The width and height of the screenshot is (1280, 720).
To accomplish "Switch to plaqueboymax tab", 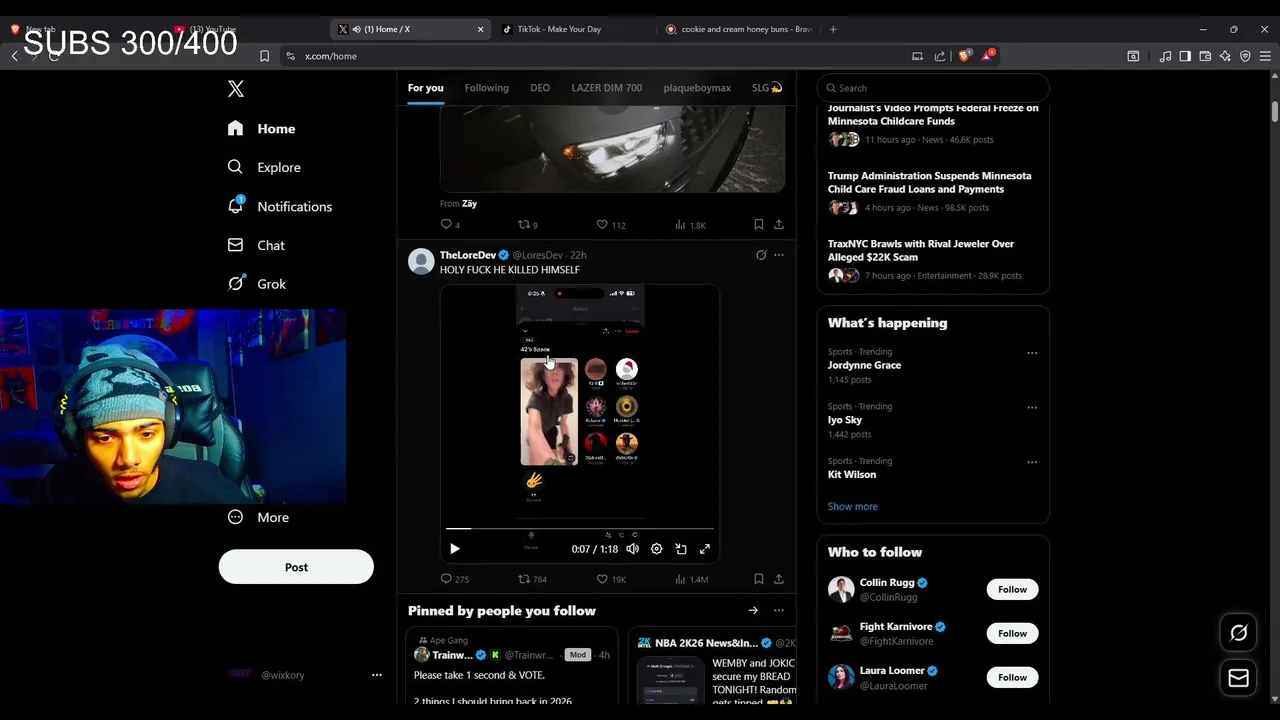I will [697, 88].
